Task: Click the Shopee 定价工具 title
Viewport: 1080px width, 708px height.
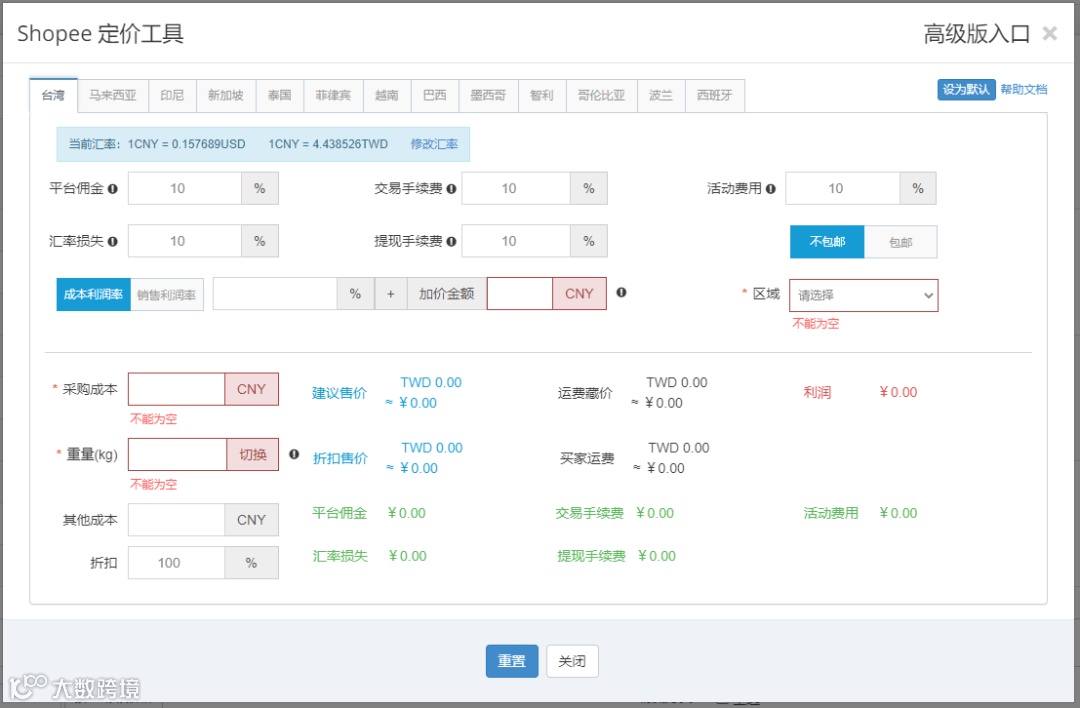Action: pos(101,33)
